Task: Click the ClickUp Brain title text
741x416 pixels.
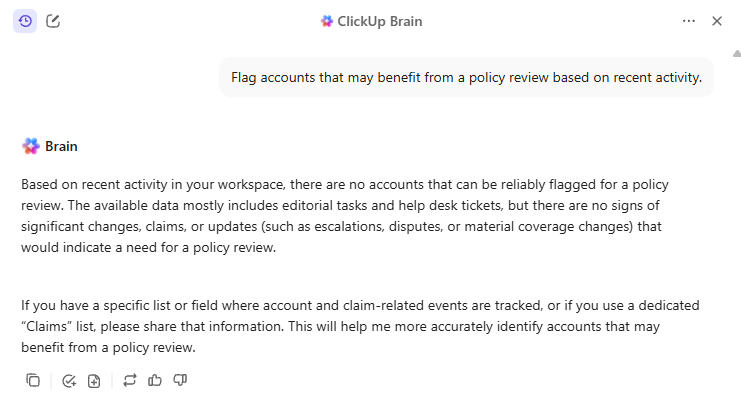Action: [379, 21]
